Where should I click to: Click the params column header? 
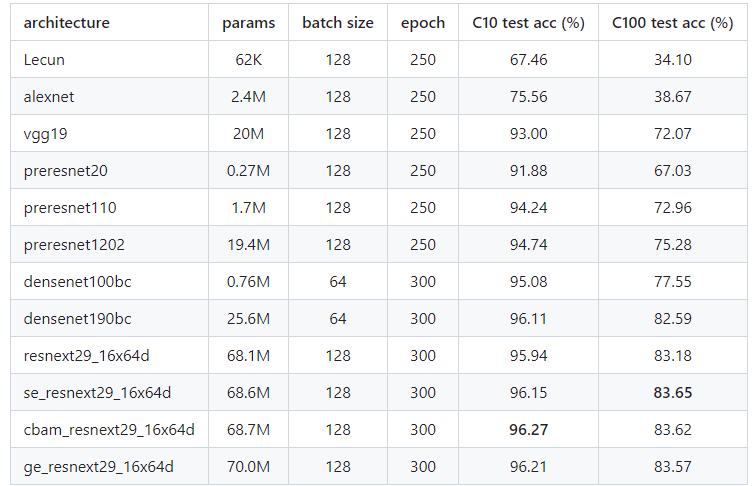[x=248, y=22]
